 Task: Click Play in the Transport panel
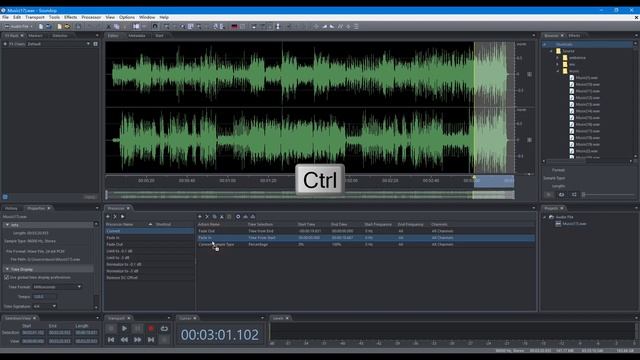(x=124, y=328)
